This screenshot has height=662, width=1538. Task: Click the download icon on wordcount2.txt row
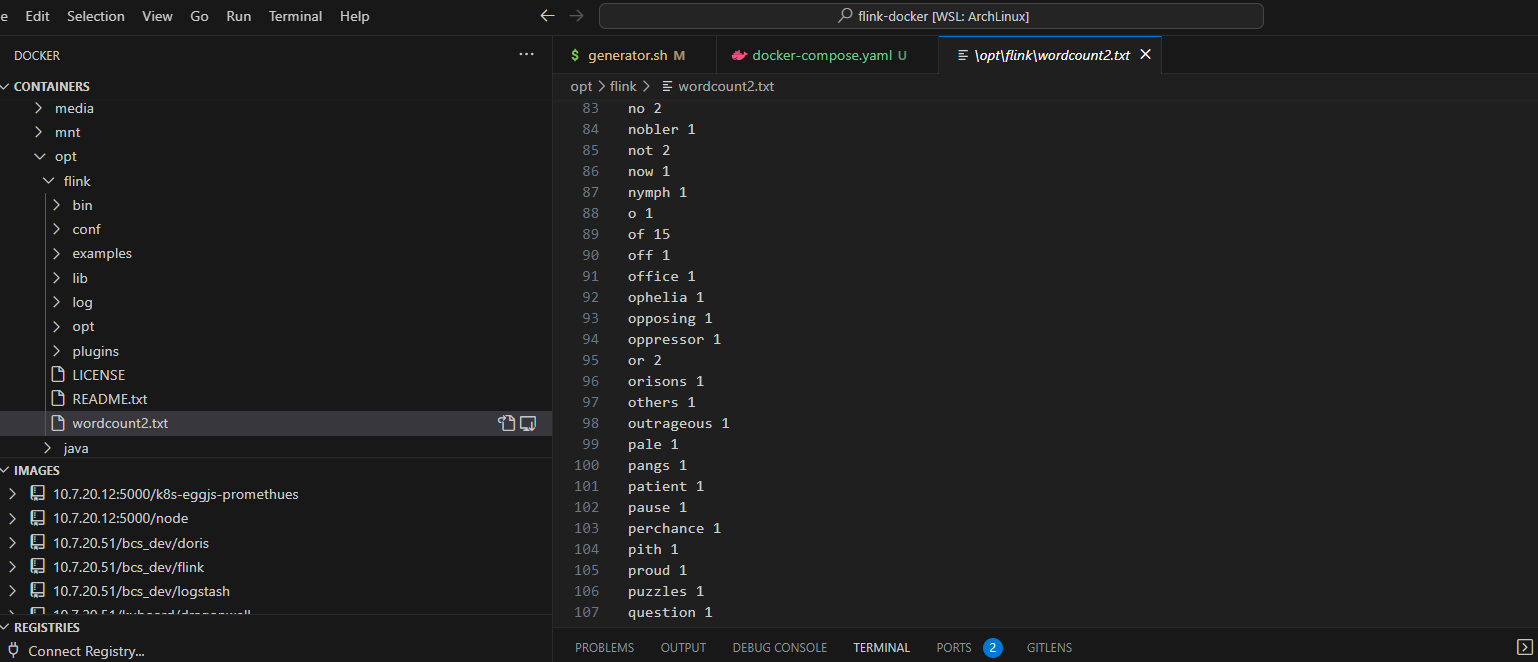click(529, 423)
